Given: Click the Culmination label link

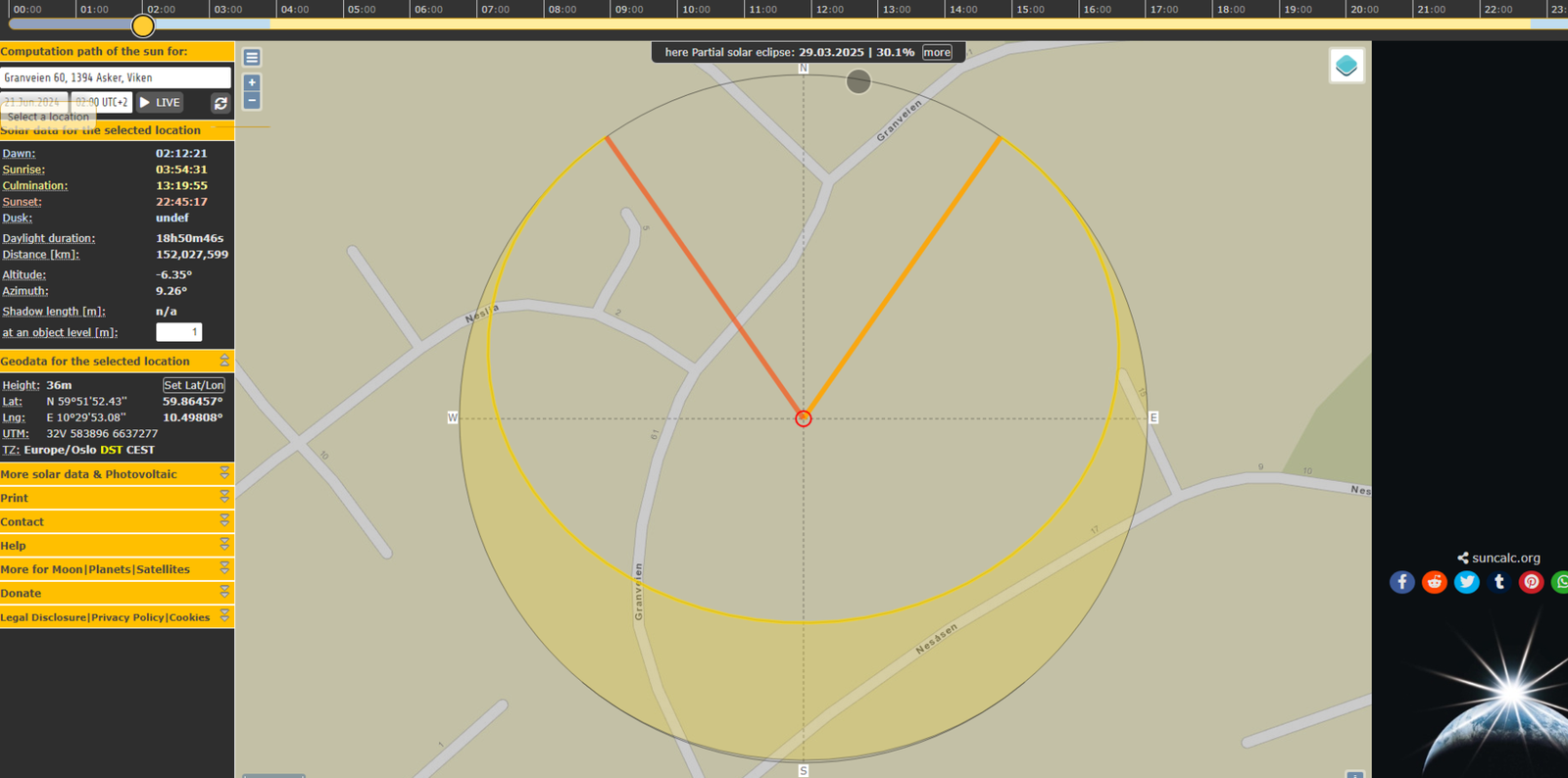Looking at the screenshot, I should click(35, 186).
